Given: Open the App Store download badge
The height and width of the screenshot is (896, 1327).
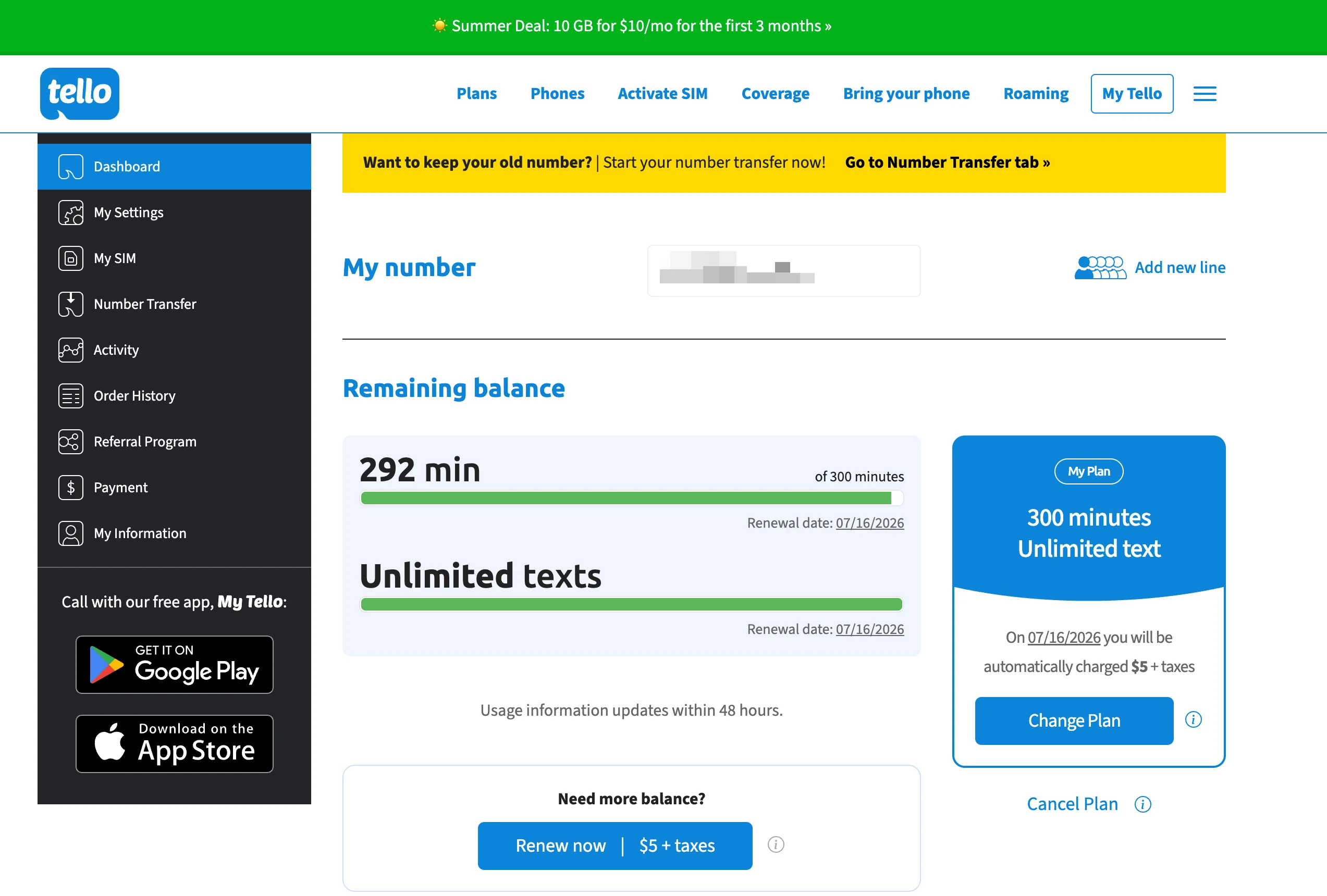Looking at the screenshot, I should 175,743.
